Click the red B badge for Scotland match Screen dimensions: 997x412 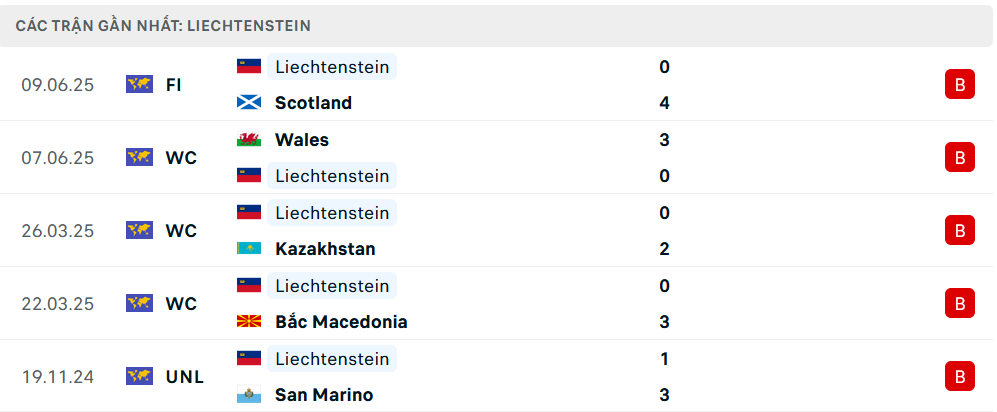(959, 85)
